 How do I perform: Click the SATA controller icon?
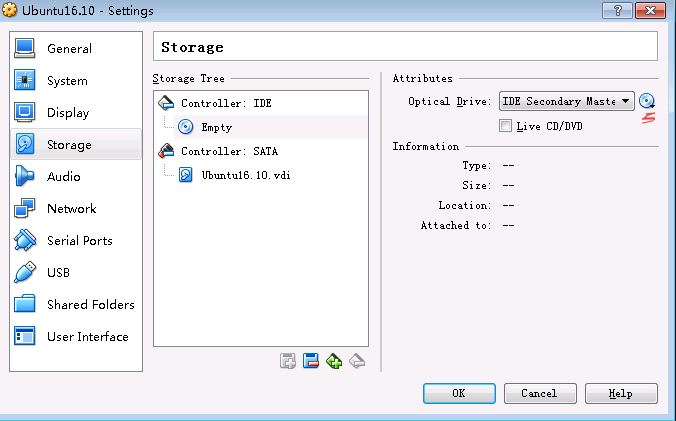[166, 151]
